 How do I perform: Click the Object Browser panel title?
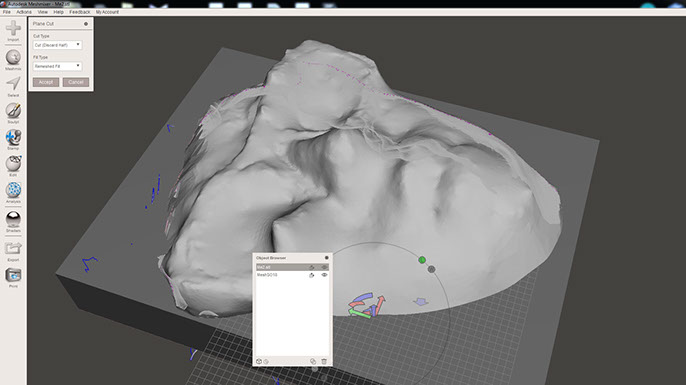[271, 258]
